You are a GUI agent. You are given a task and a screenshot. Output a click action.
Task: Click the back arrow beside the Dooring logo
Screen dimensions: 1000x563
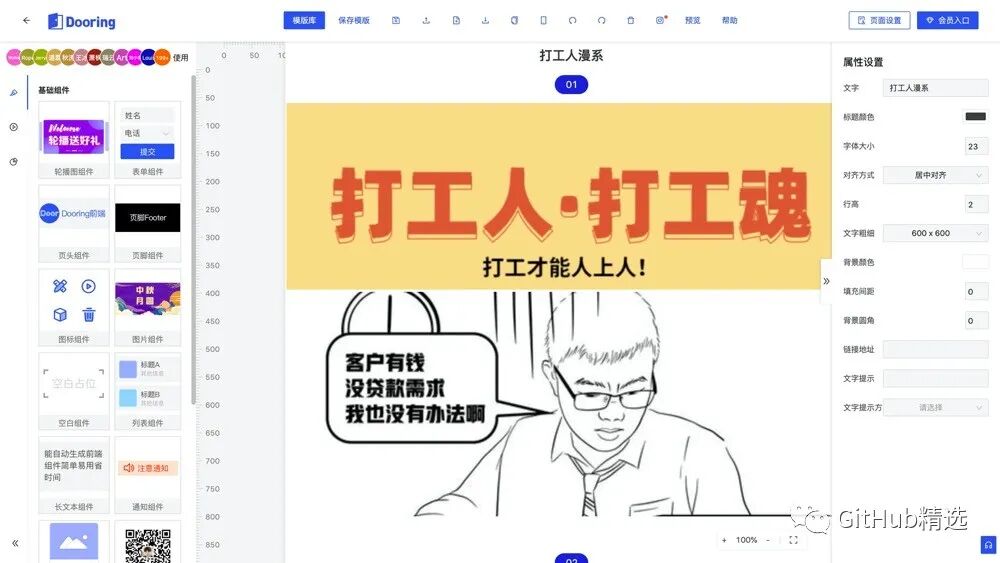(x=26, y=20)
